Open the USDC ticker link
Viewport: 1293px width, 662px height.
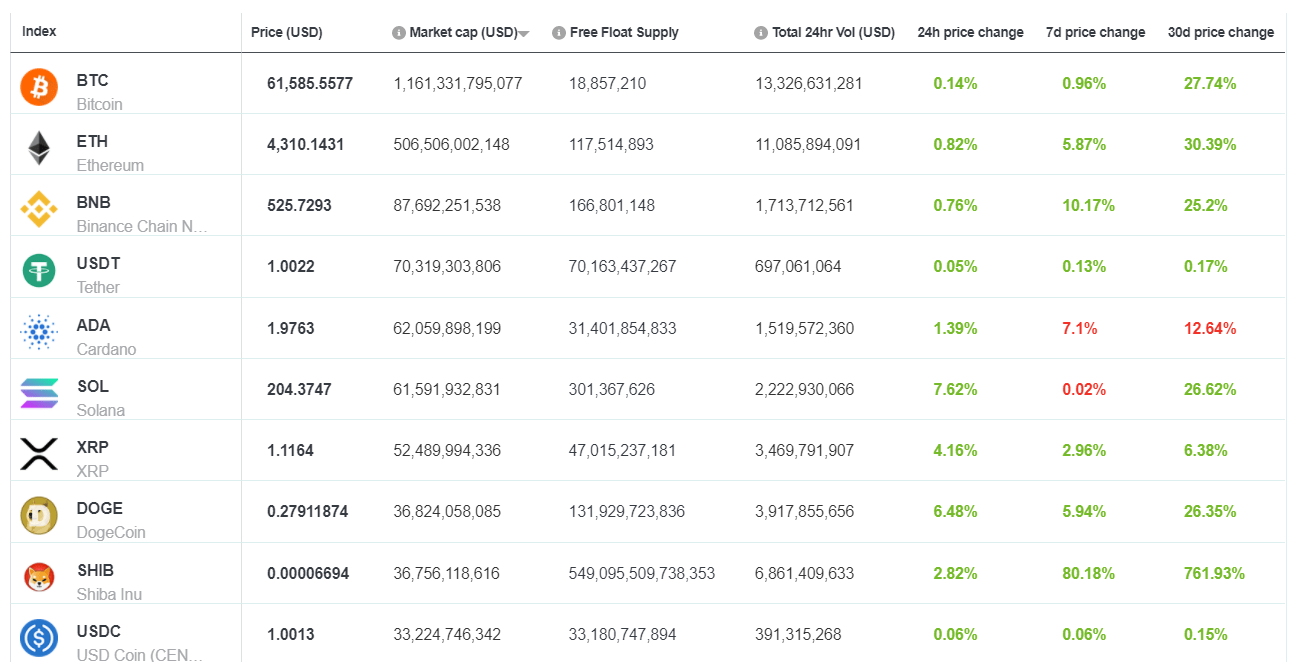[99, 631]
